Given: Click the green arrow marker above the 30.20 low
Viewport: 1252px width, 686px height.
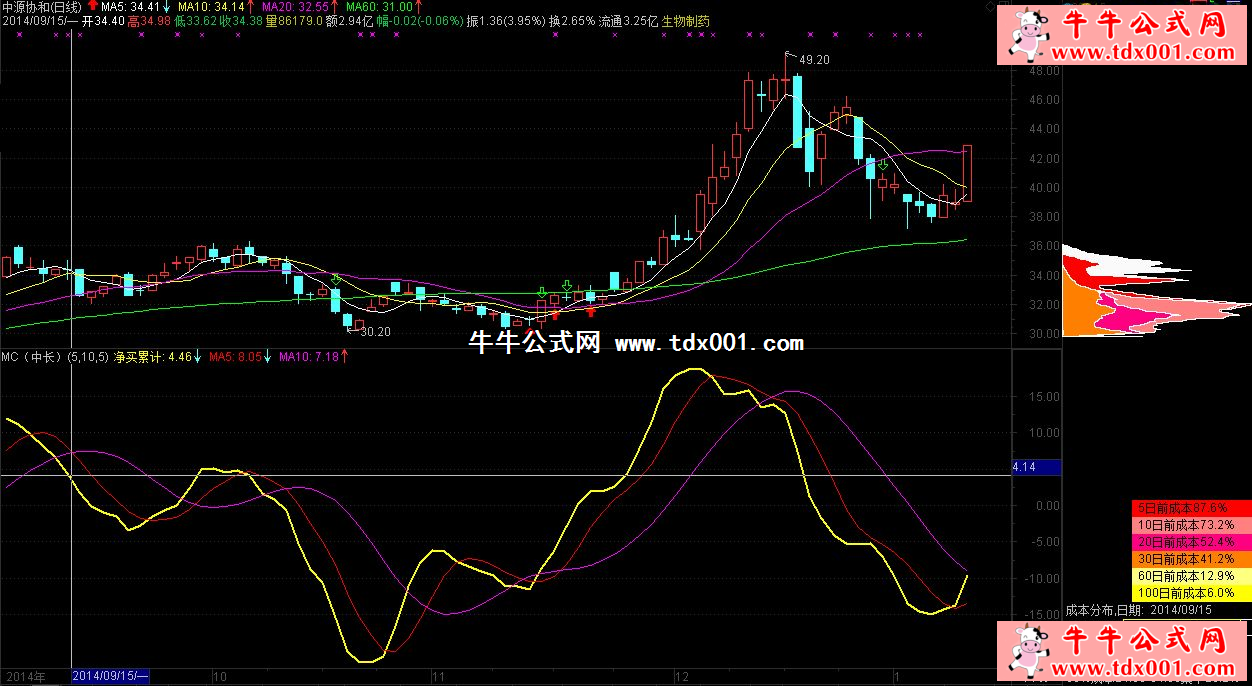Looking at the screenshot, I should [x=337, y=279].
